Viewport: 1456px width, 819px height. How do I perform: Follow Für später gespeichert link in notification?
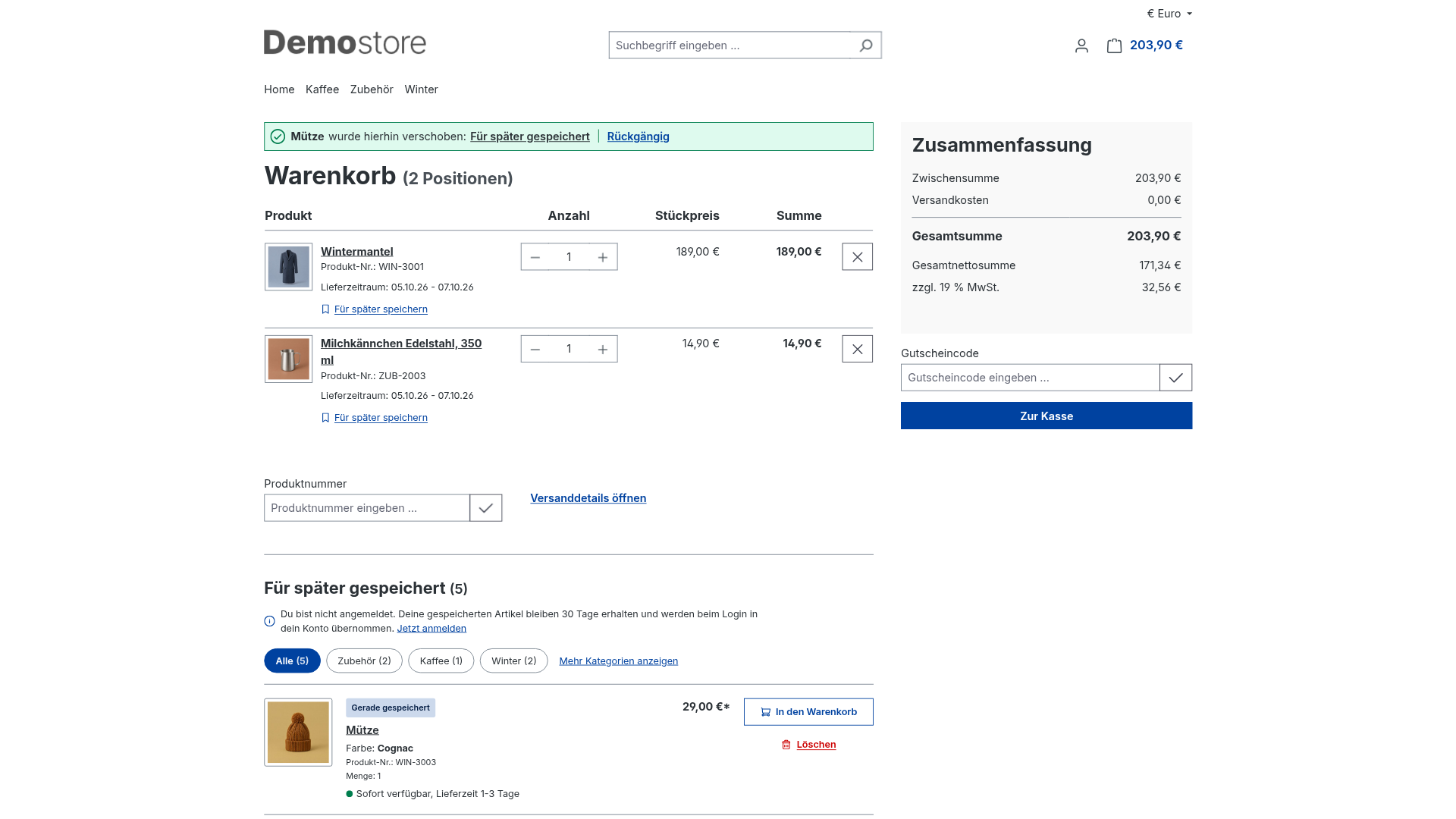point(530,136)
